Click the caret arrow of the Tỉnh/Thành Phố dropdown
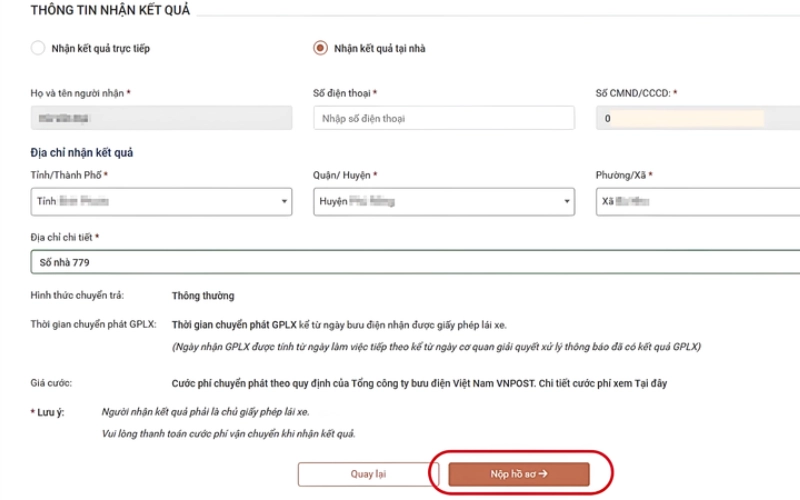This screenshot has height=500, width=800. click(x=285, y=202)
